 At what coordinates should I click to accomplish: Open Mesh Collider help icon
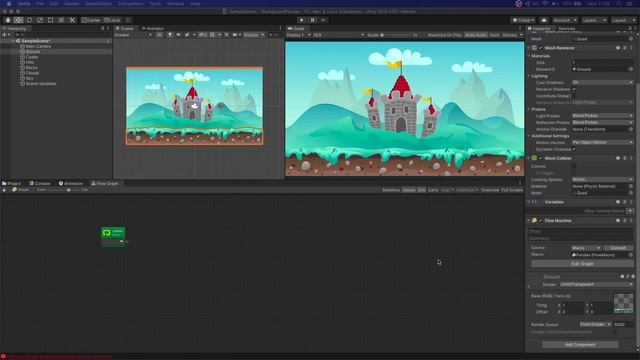pyautogui.click(x=618, y=158)
